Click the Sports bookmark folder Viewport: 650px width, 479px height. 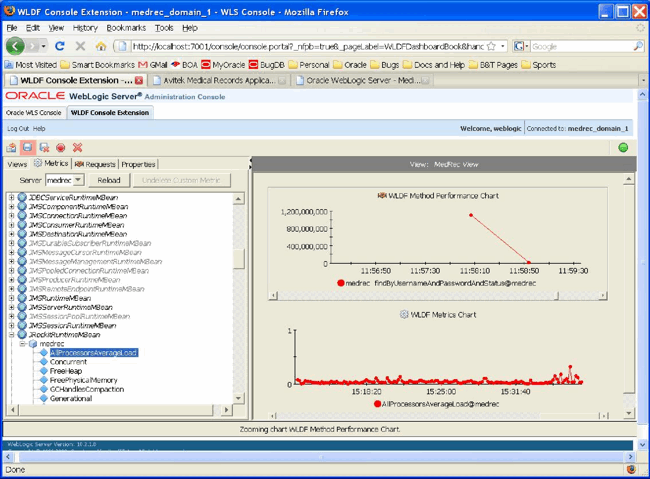(x=539, y=65)
